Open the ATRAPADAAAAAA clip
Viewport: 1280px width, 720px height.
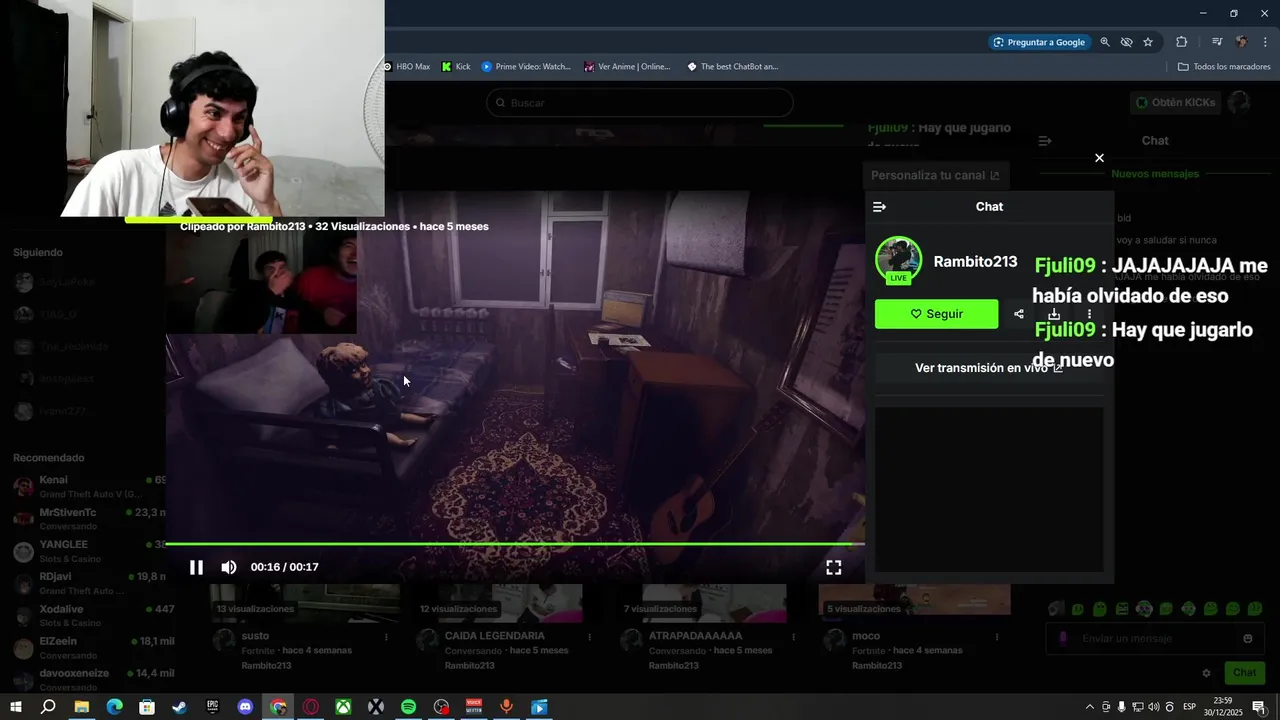tap(696, 636)
